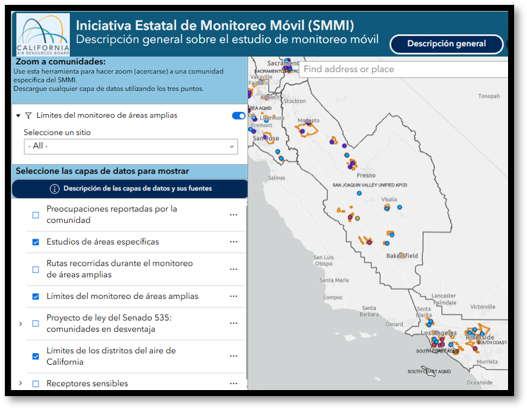Expand Proyecto de ley del Senado 535 sublayers
Screen dimensions: 527x409
[x=21, y=324]
